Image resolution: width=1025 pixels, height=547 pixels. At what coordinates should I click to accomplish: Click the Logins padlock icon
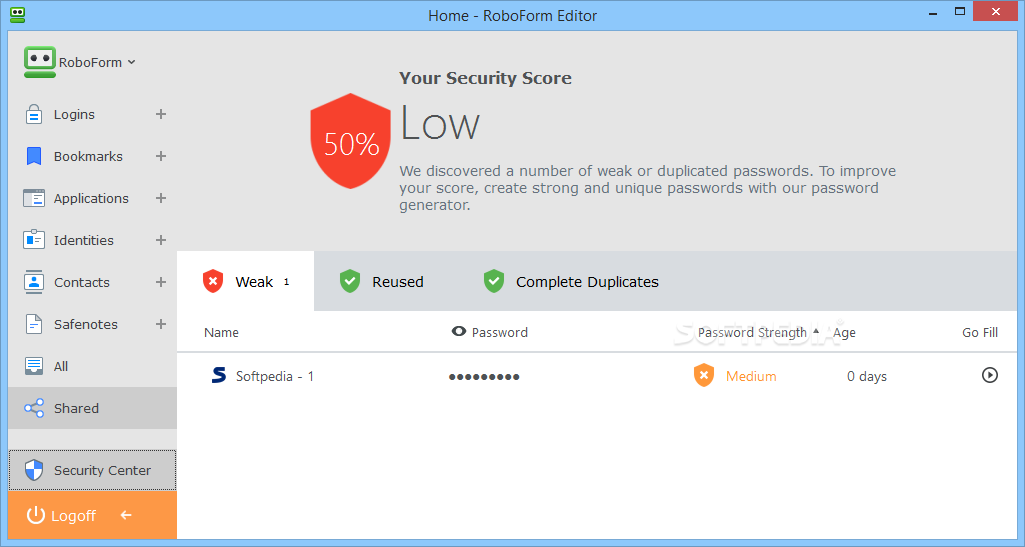tap(33, 114)
